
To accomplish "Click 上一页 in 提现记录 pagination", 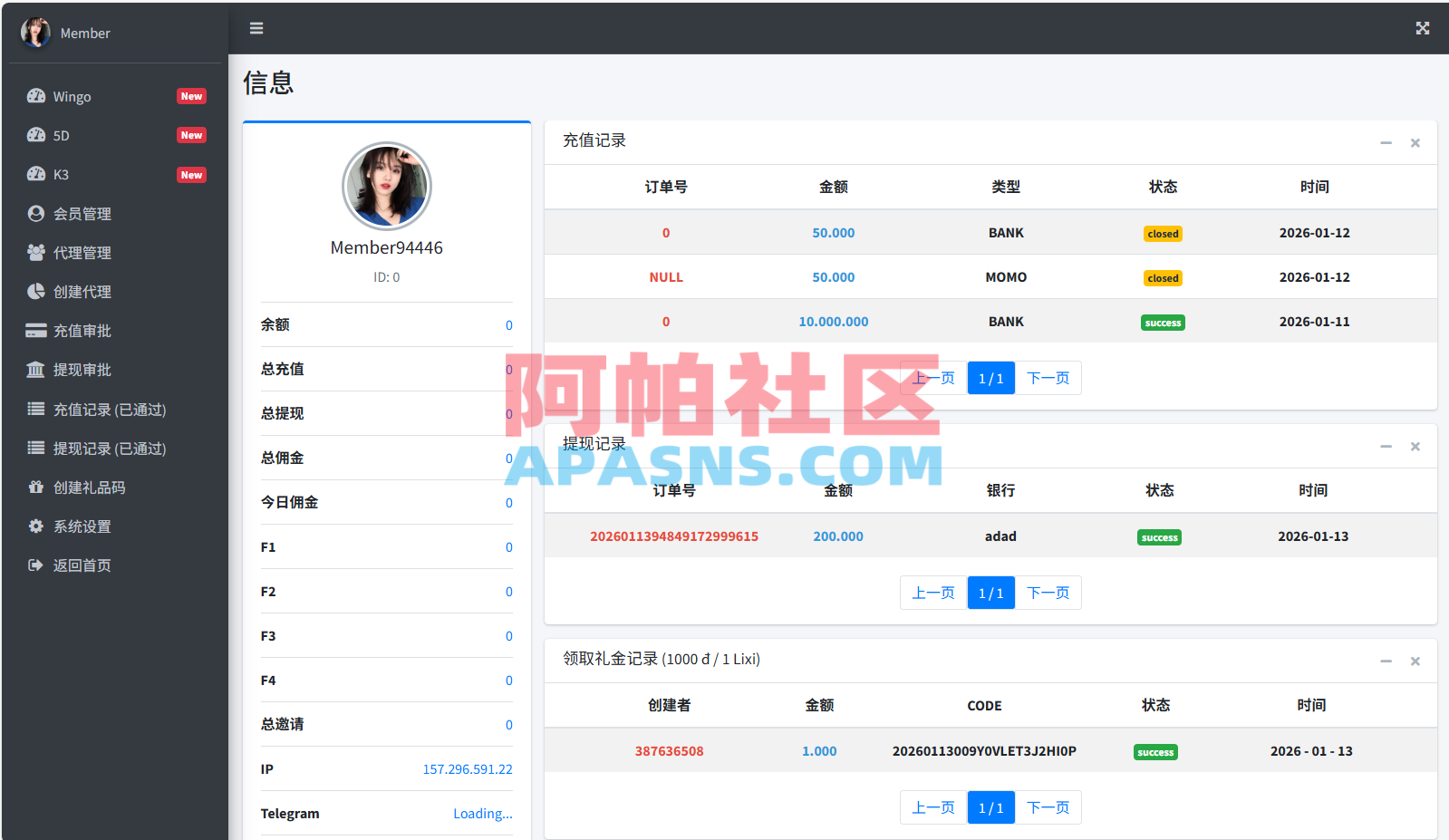I will coord(933,593).
